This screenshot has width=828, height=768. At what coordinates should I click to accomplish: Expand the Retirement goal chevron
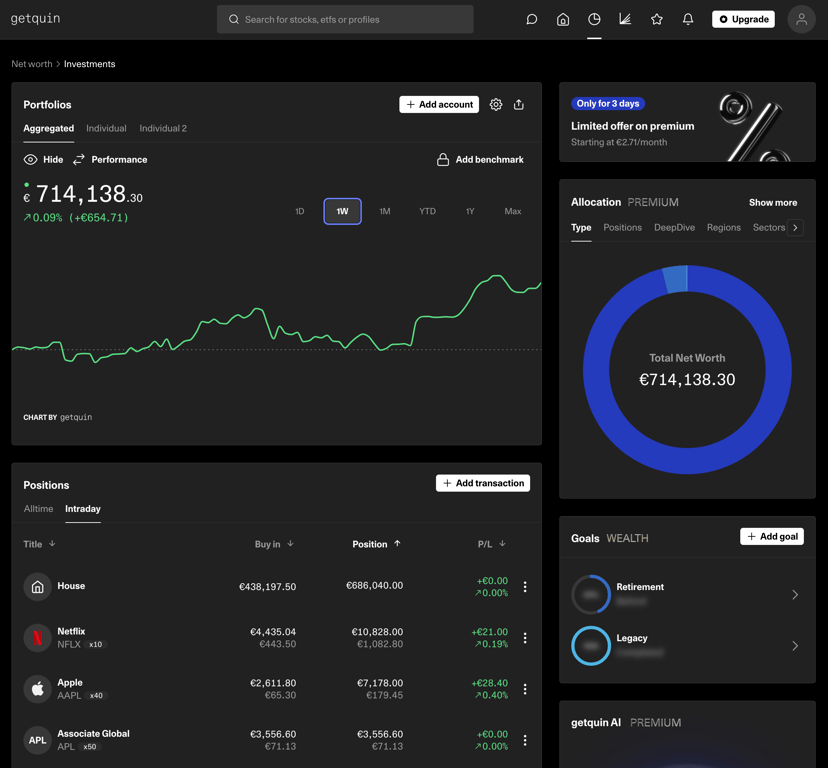pos(795,595)
